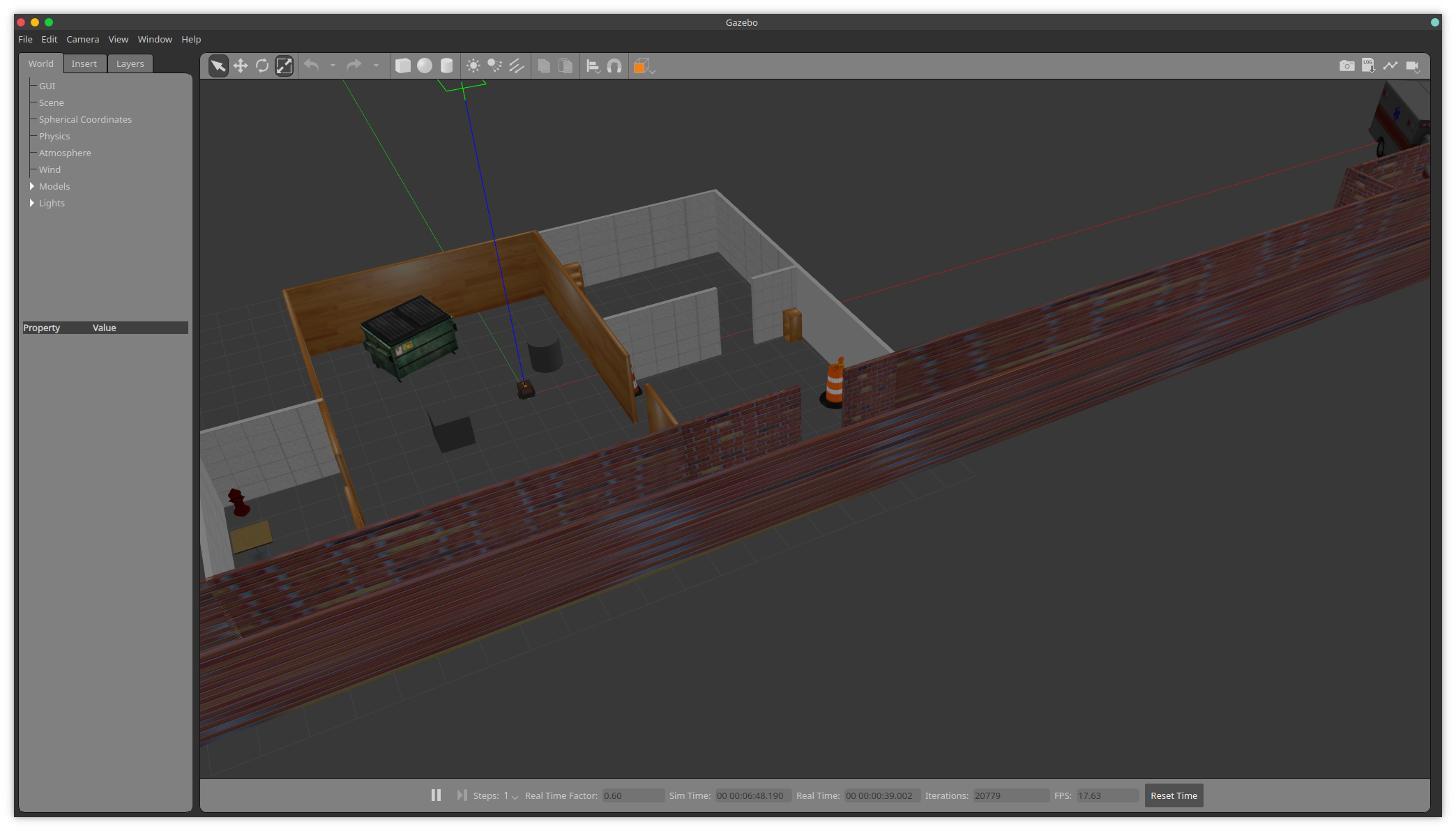Viewport: 1456px width, 831px height.
Task: Expand the Models tree item
Action: (31, 186)
